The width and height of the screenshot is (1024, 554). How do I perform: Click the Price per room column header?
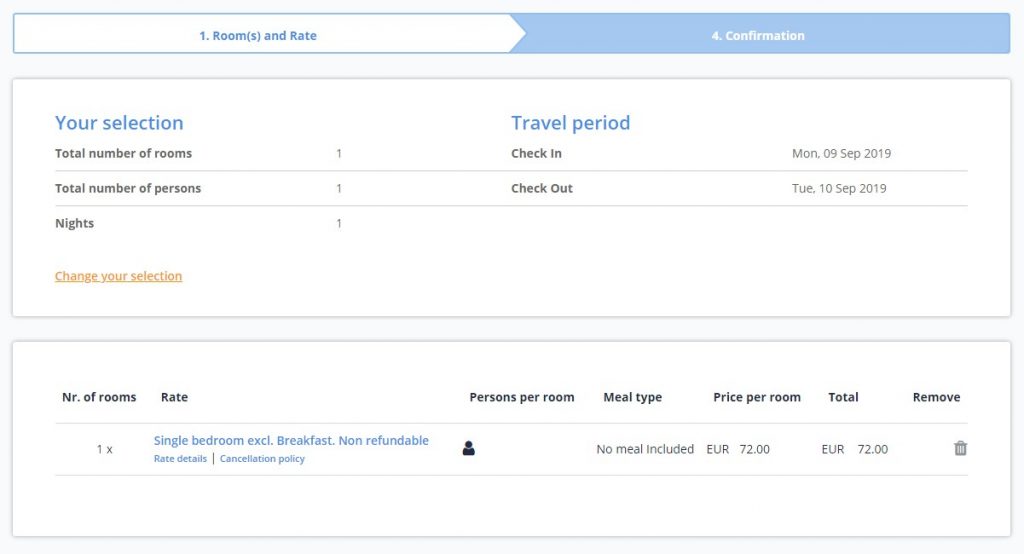756,397
